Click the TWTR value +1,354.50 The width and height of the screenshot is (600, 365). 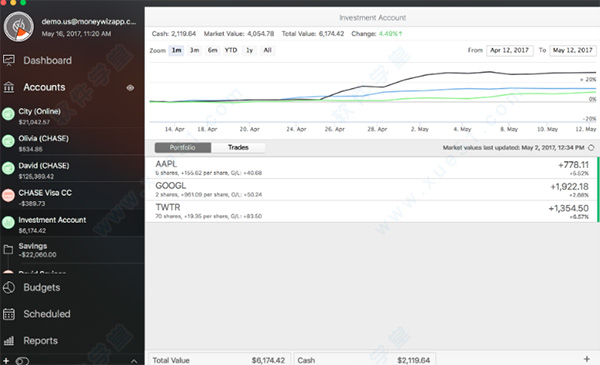click(x=569, y=209)
